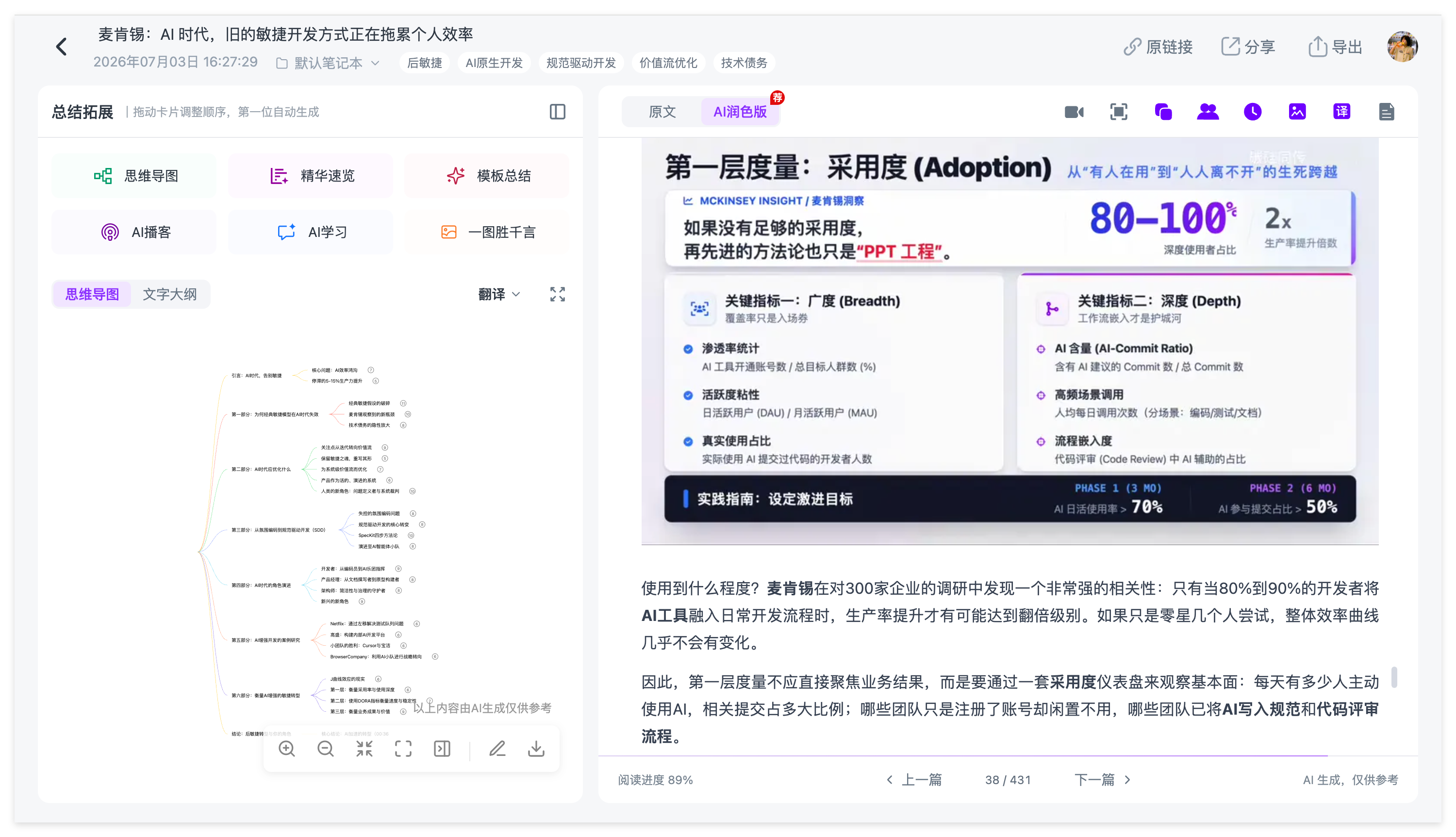The width and height of the screenshot is (1456, 837).
Task: Click the 导出 export button
Action: tap(1335, 47)
